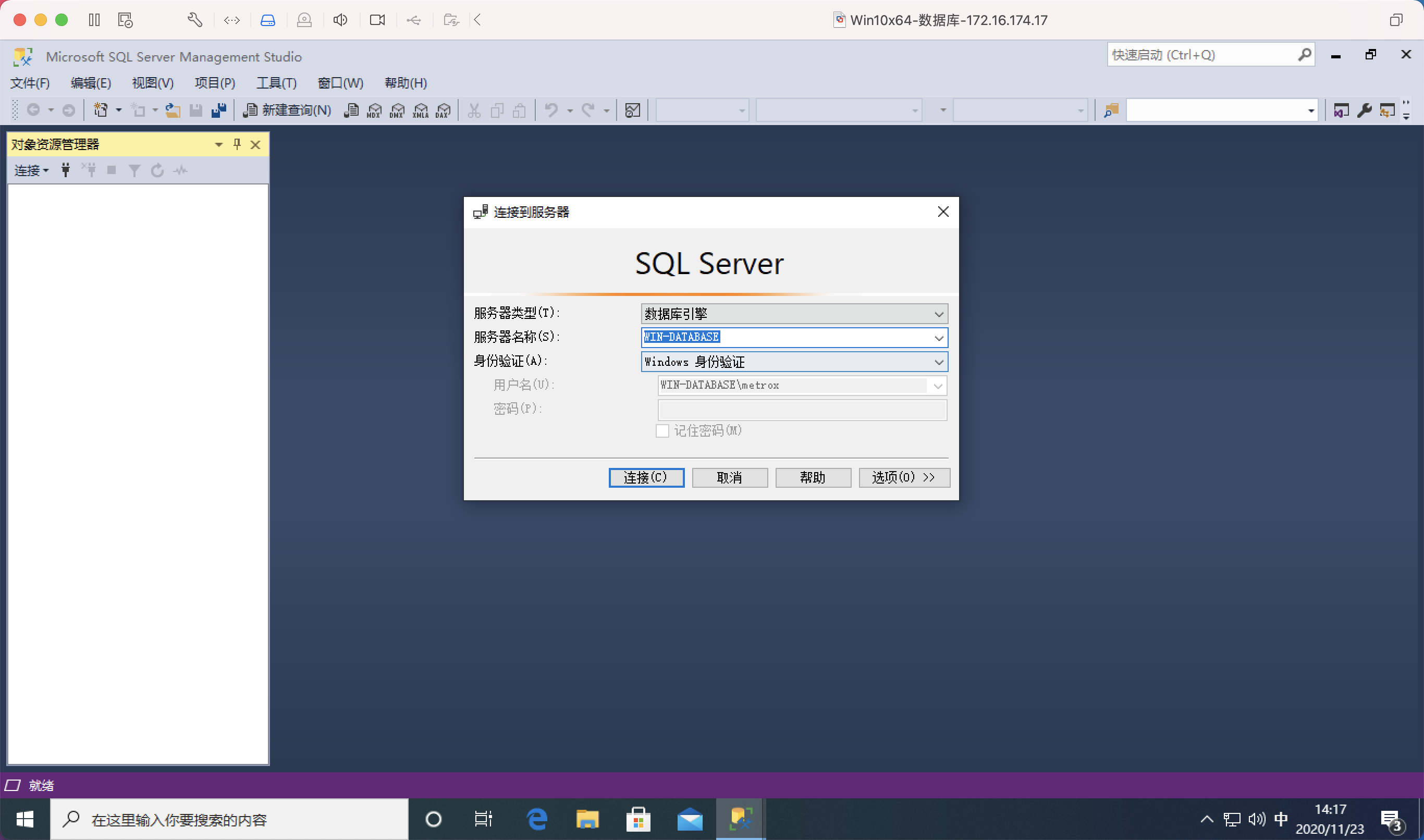The image size is (1424, 840).
Task: Click the VM settings wrench icon
Action: tap(195, 20)
